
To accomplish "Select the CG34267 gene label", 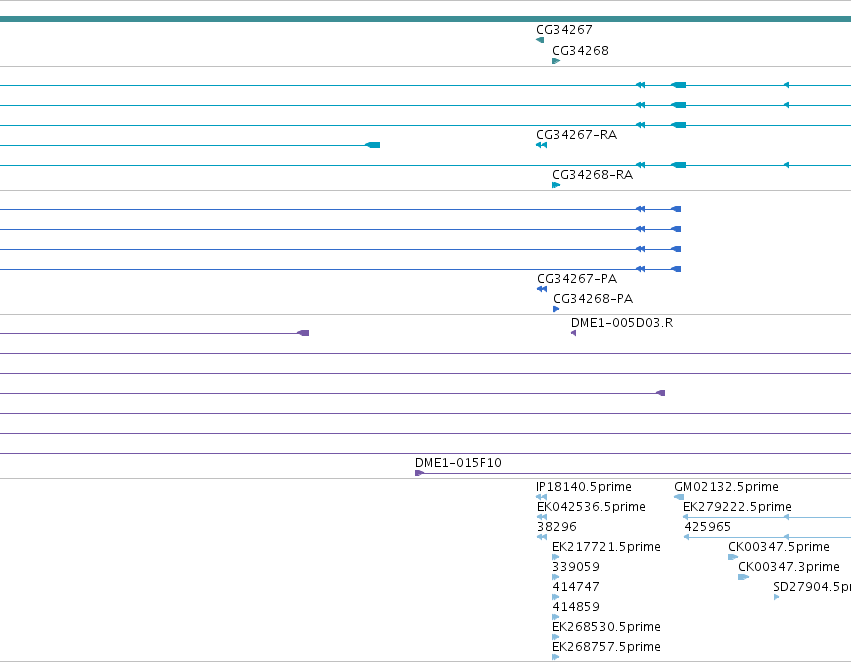I will tap(564, 30).
